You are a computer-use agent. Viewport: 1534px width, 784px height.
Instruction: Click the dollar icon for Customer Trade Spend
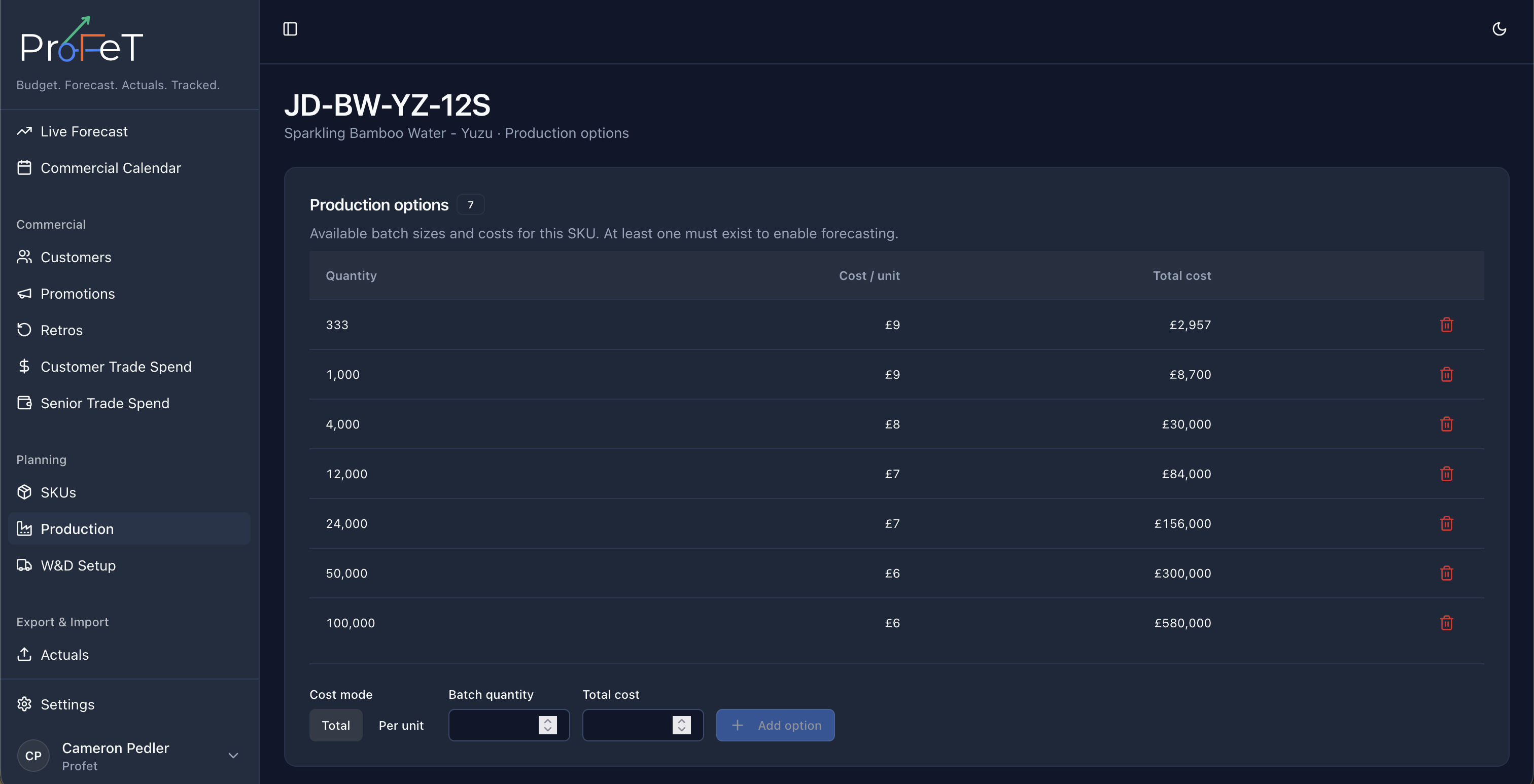(x=24, y=366)
